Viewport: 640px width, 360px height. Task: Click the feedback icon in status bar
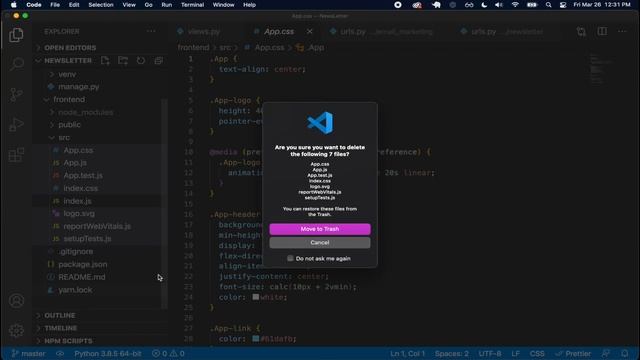point(606,353)
